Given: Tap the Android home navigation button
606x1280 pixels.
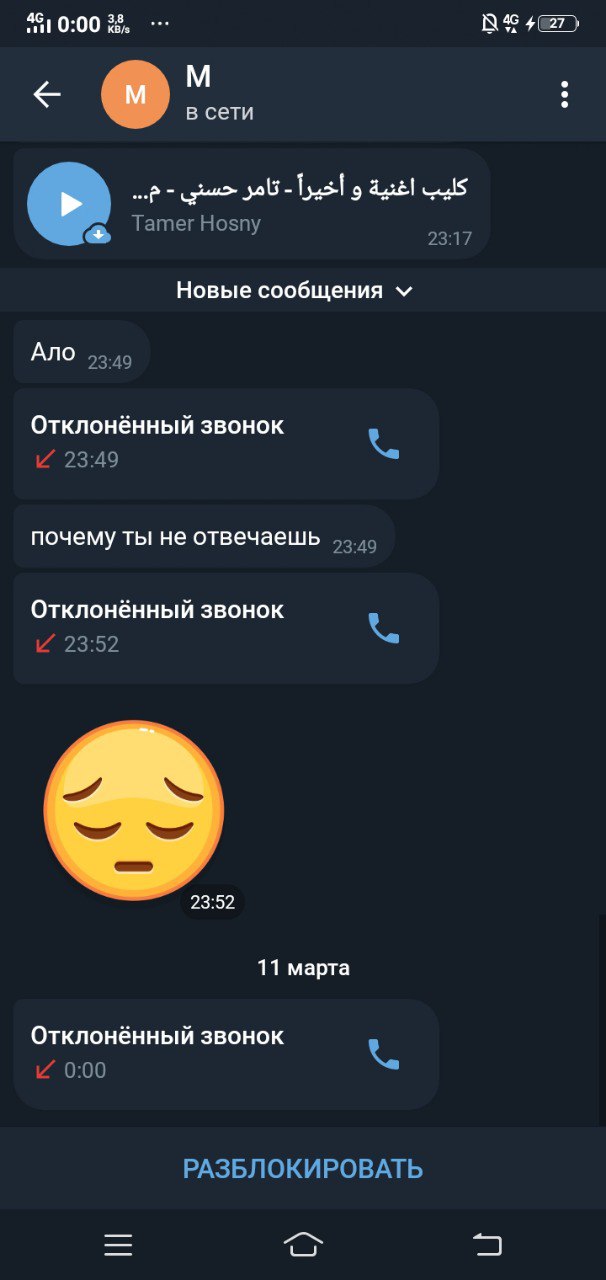Looking at the screenshot, I should (x=303, y=1244).
